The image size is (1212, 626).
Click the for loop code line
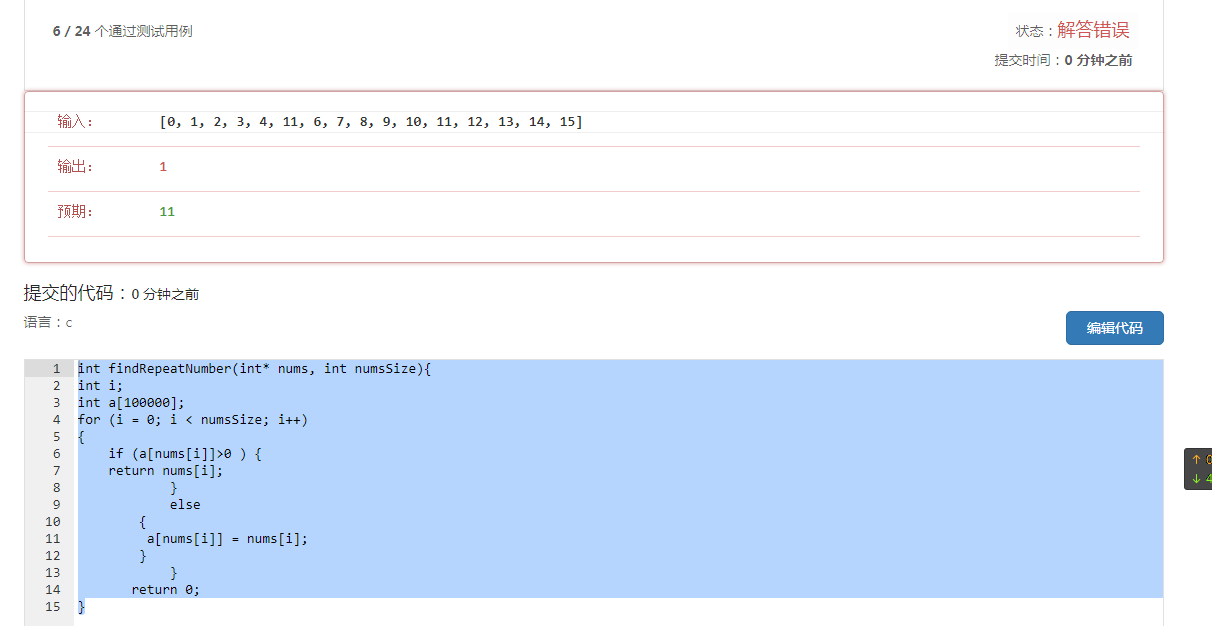193,420
